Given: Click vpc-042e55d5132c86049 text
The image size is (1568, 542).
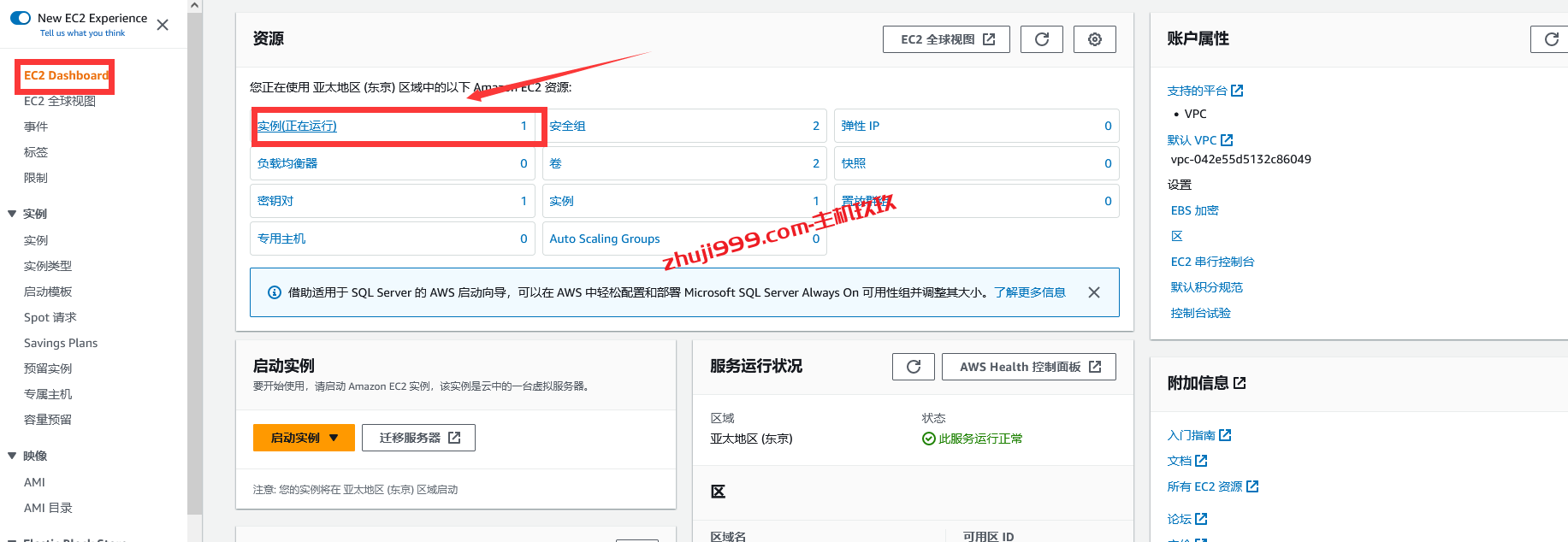Looking at the screenshot, I should pos(1240,159).
